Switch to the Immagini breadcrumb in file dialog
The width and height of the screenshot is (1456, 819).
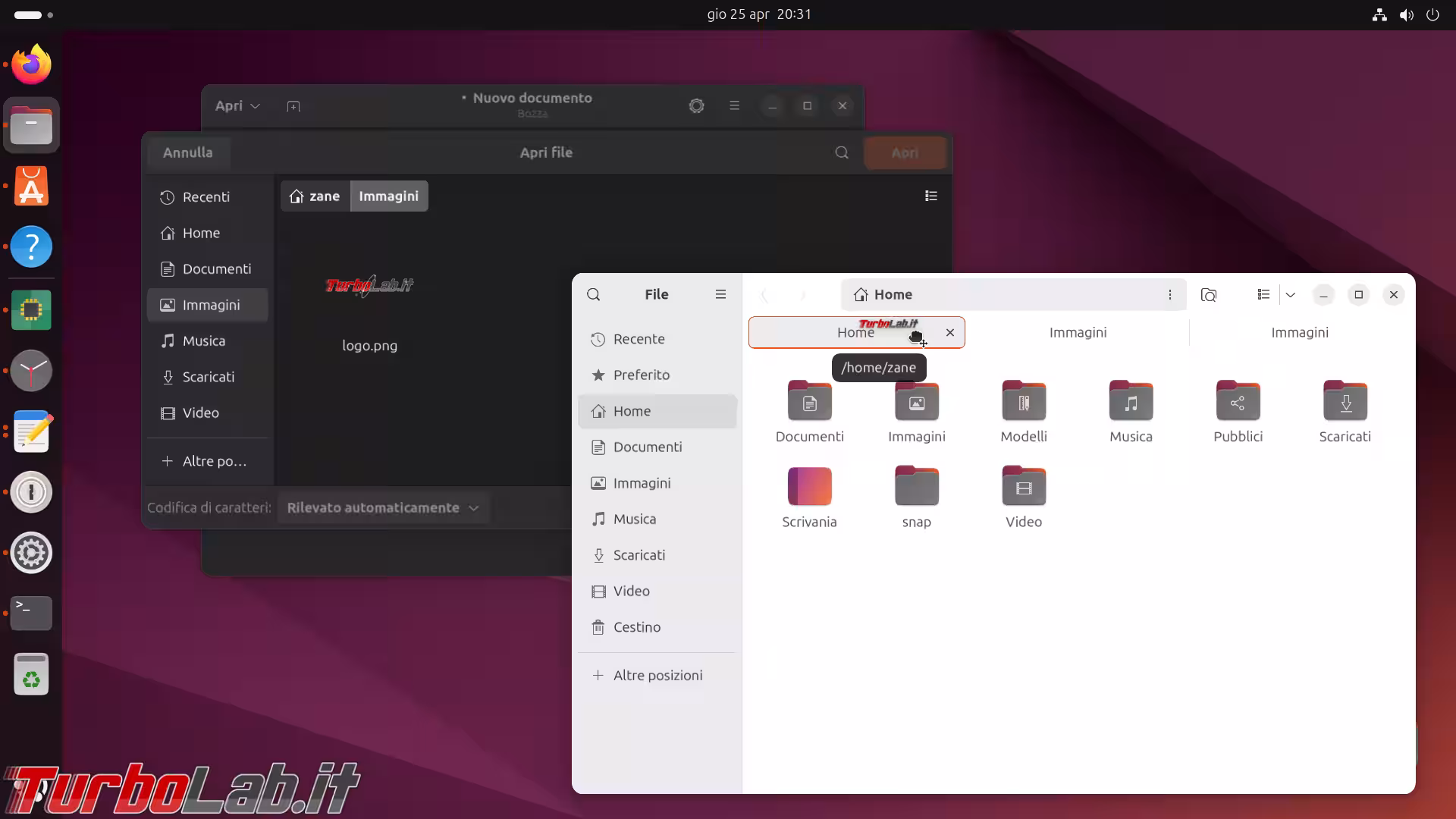tap(388, 196)
